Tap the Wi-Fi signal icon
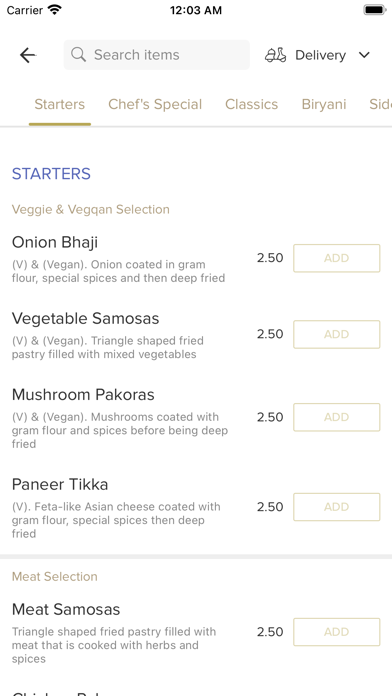Viewport: 392px width, 696px height. pos(55,10)
